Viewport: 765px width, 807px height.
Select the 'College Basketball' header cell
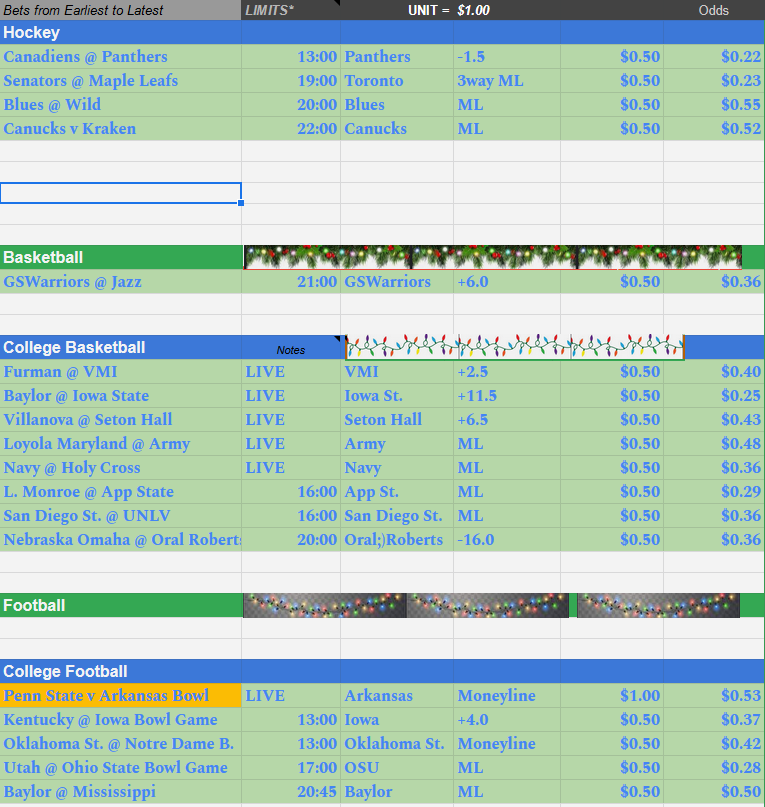tap(120, 347)
